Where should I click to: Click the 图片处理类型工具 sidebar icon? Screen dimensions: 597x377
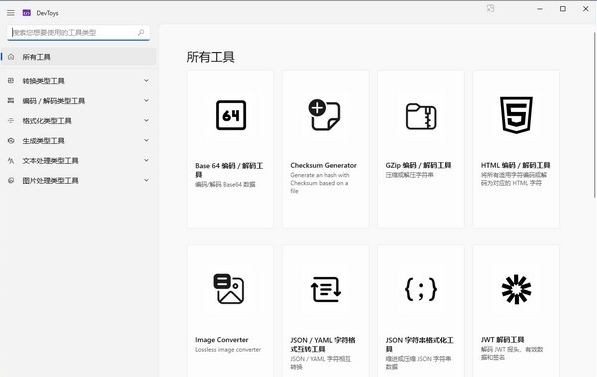11,181
